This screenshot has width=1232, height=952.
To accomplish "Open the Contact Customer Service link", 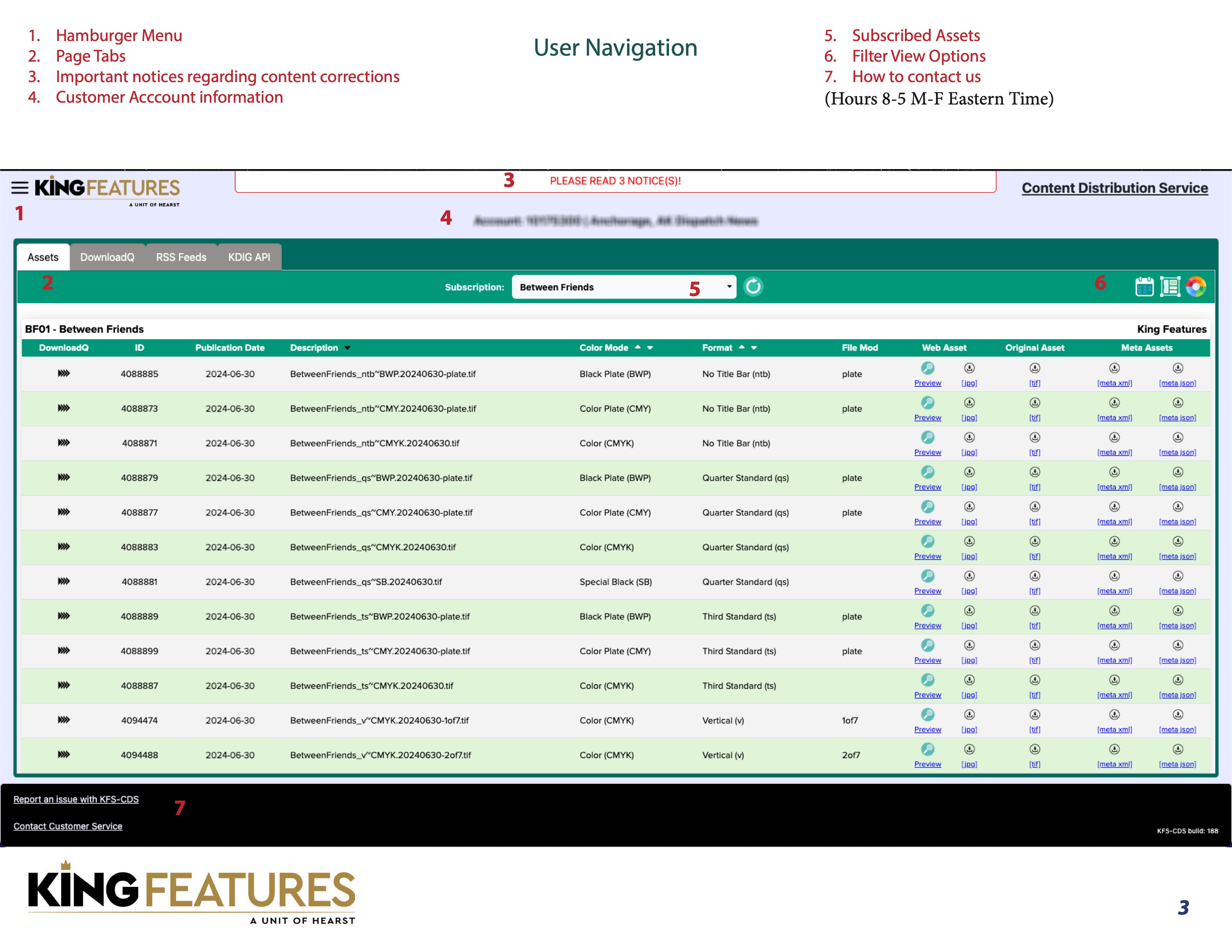I will click(68, 826).
